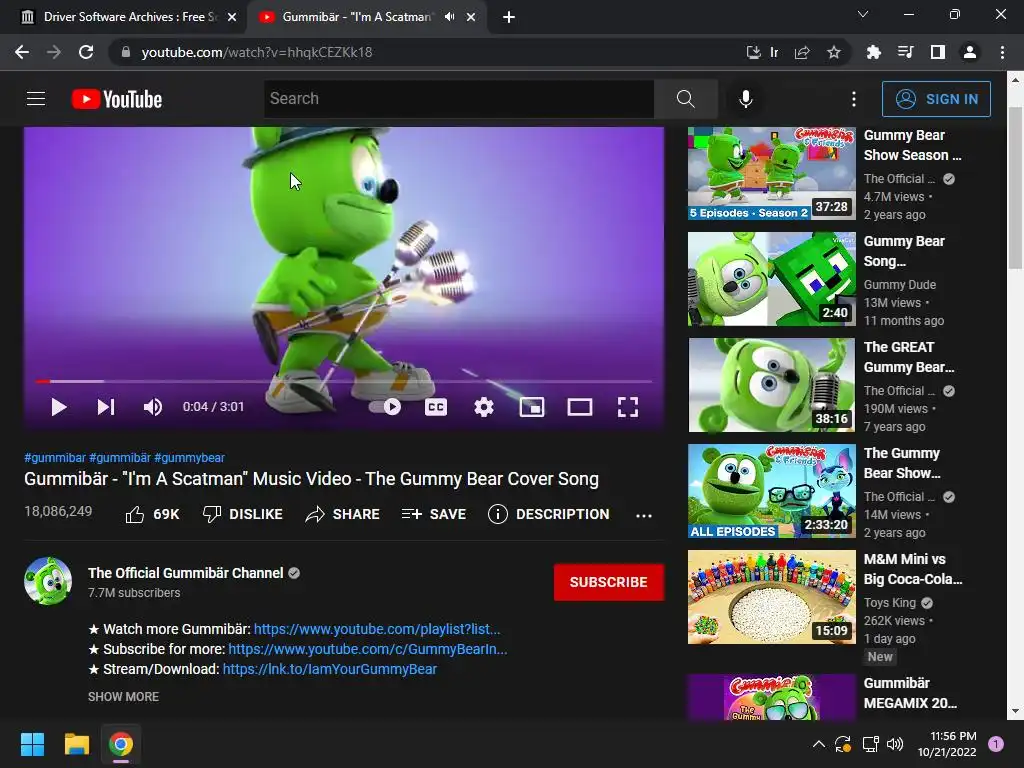Screen dimensions: 1024x768
Task: Click SHARE under the video
Action: (x=342, y=515)
